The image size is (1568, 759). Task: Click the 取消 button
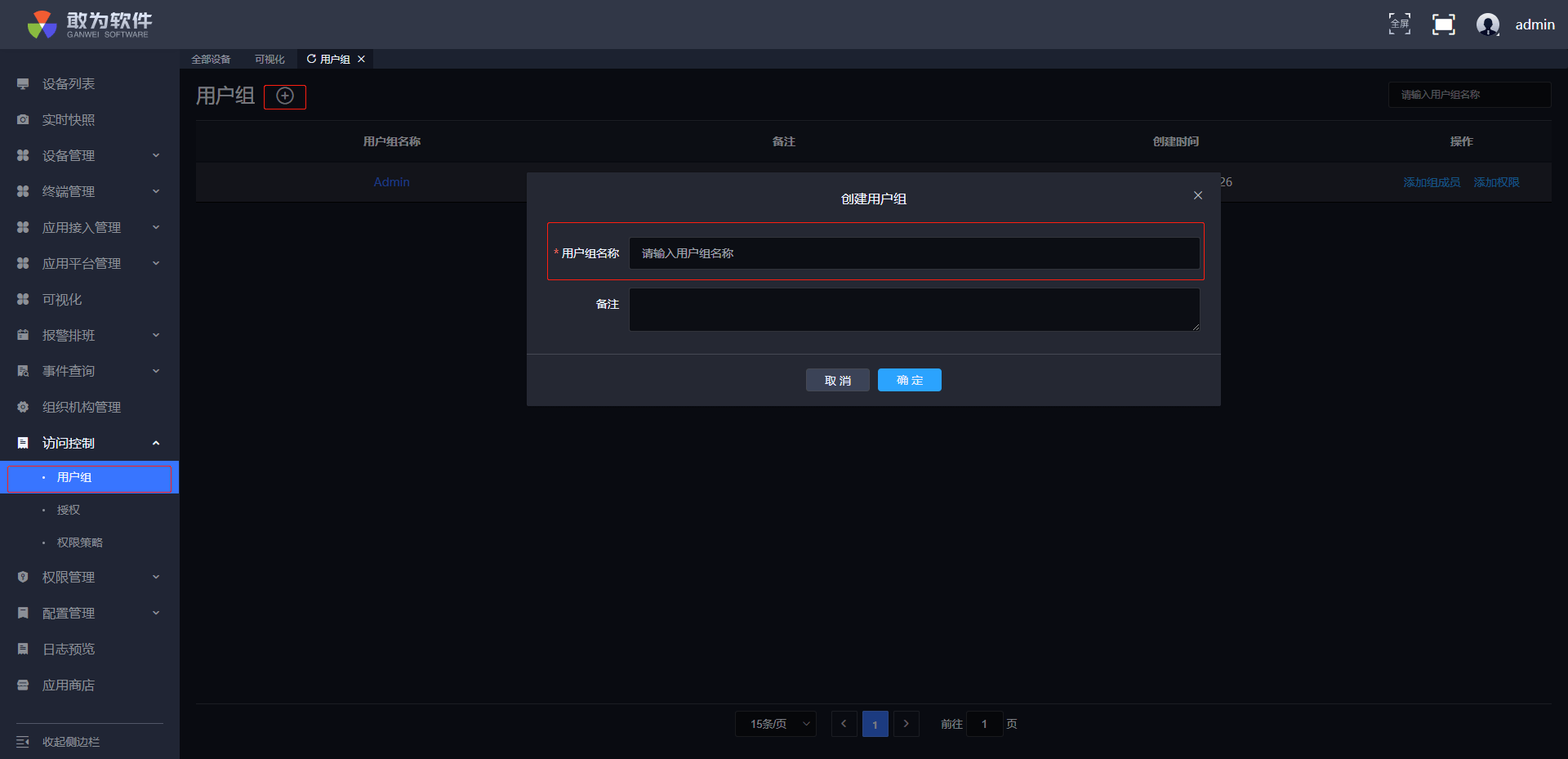(837, 380)
